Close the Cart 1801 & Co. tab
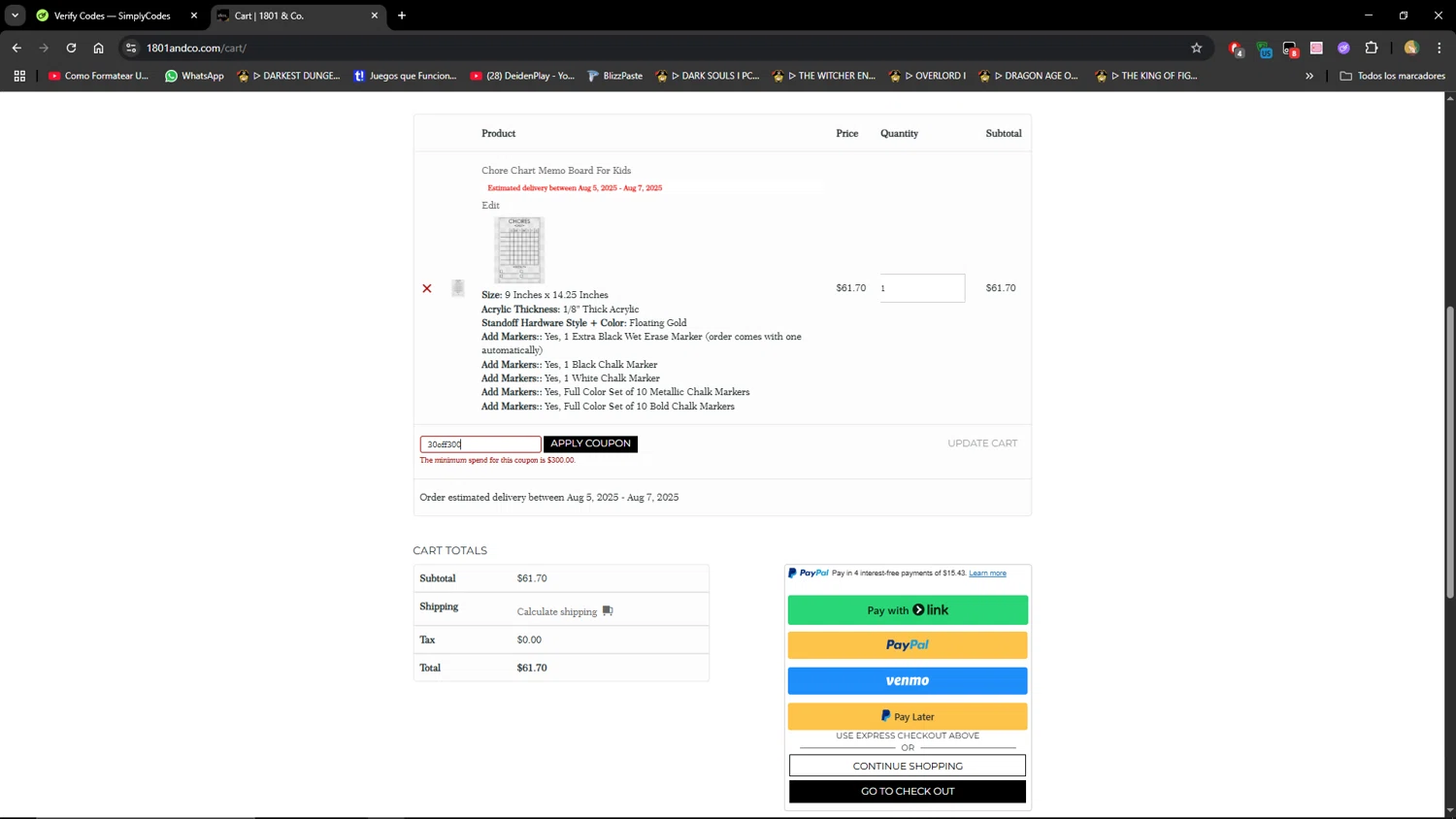This screenshot has height=819, width=1456. [375, 16]
